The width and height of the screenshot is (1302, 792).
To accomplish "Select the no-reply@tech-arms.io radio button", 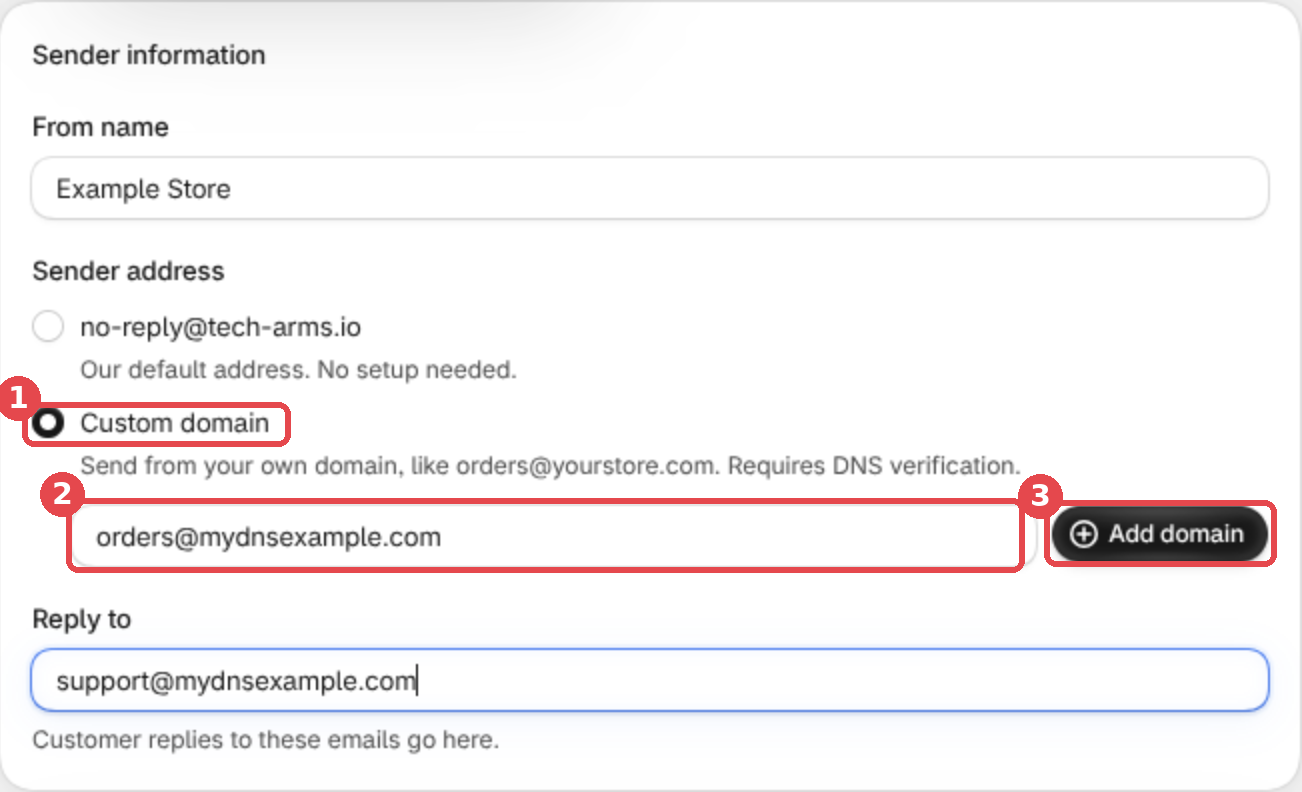I will click(x=48, y=327).
